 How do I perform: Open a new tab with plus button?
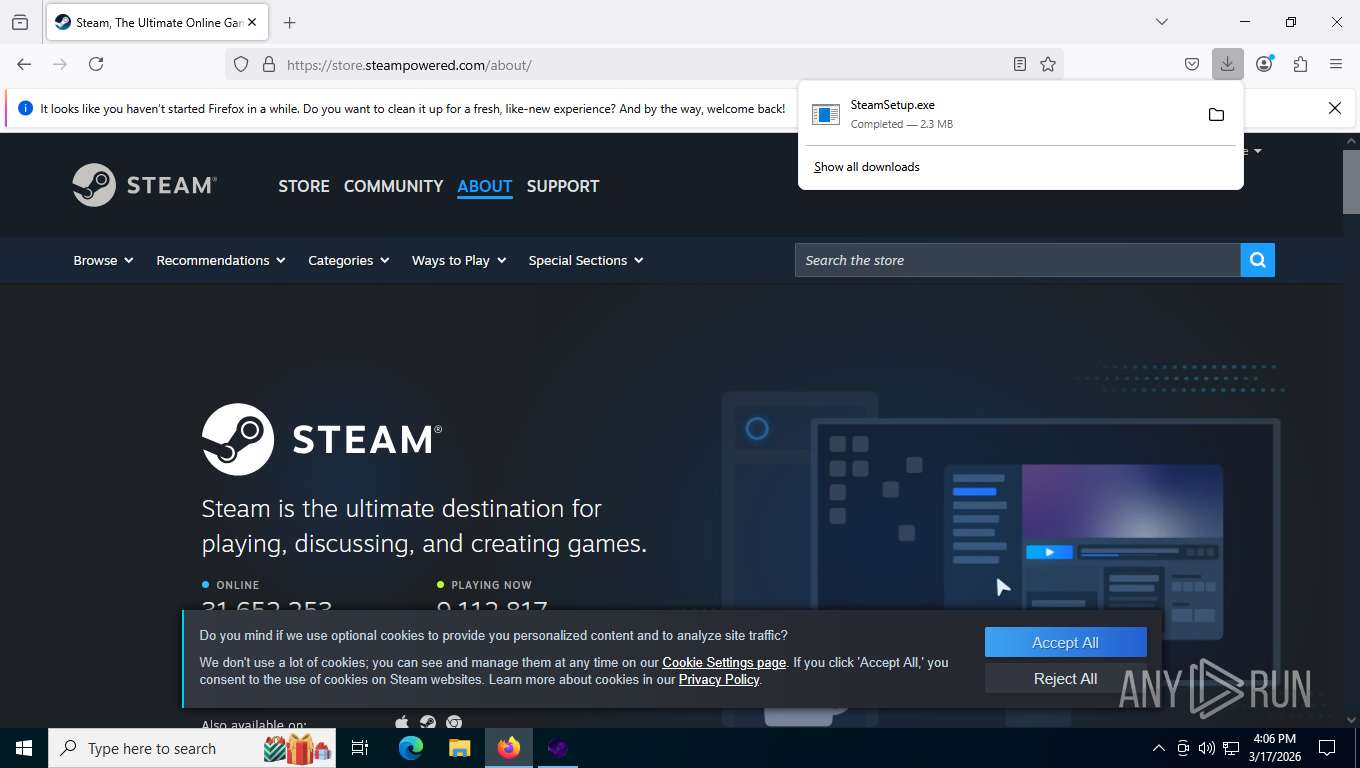290,22
